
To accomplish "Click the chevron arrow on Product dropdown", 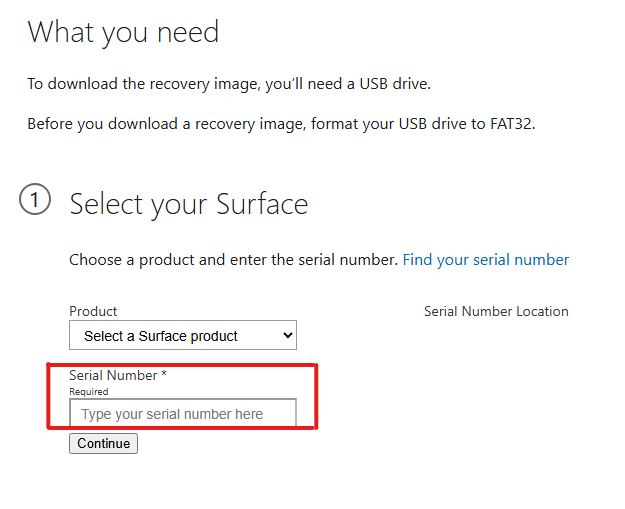I will tap(288, 336).
